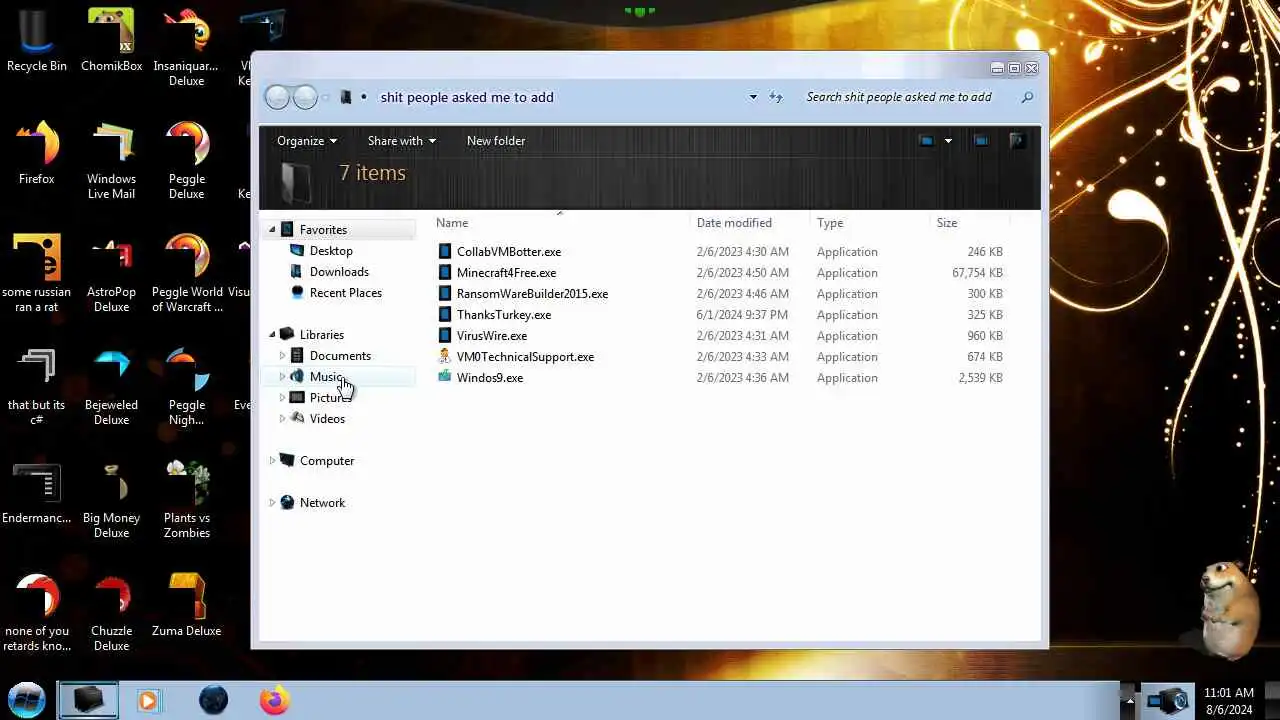Select Downloads in Favorites
Viewport: 1280px width, 720px height.
pos(339,272)
